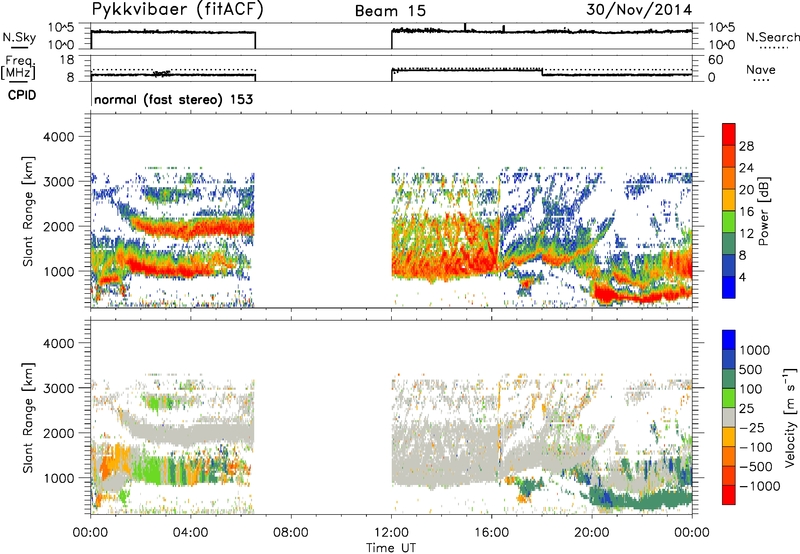Click the '2000' tick on velocity panel
The image size is (800, 554).
pos(58,433)
